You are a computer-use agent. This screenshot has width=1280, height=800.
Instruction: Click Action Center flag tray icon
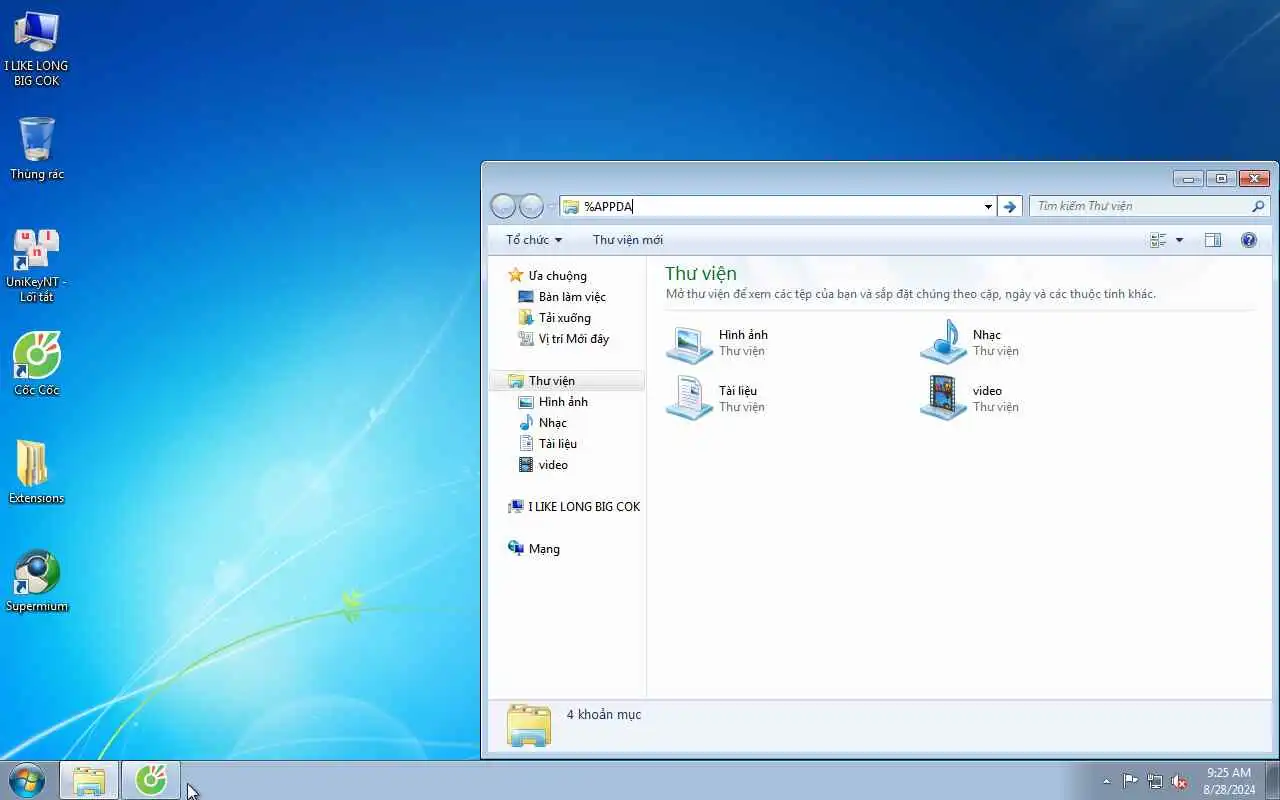point(1130,781)
